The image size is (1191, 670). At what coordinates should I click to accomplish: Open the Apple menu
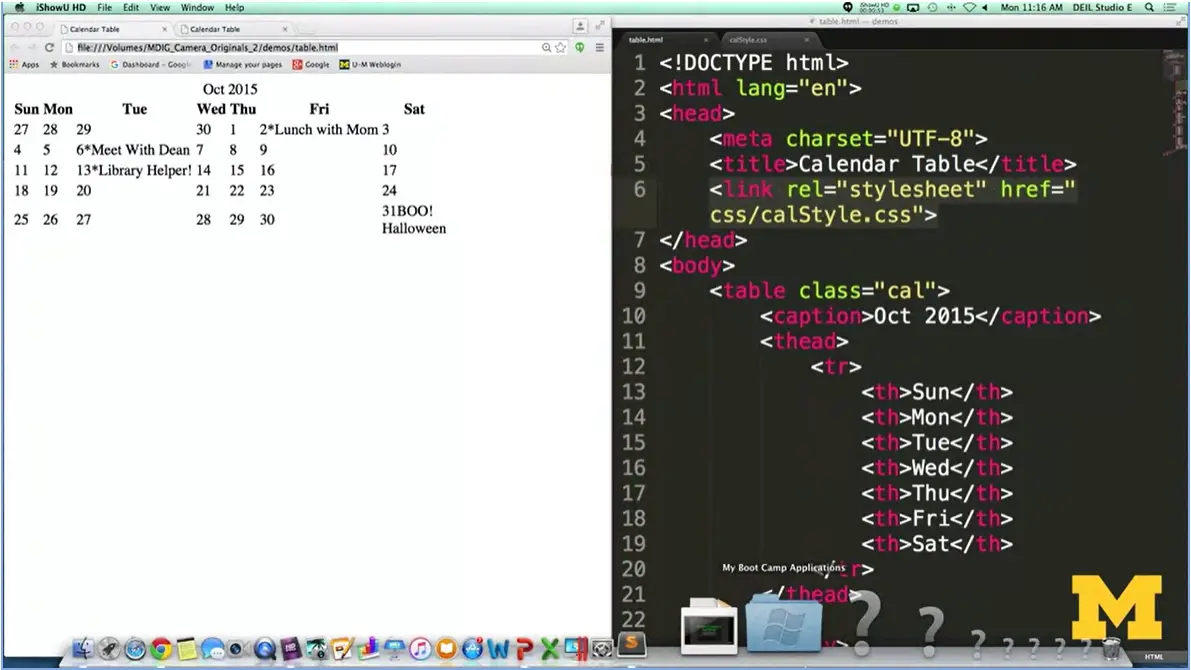18,7
